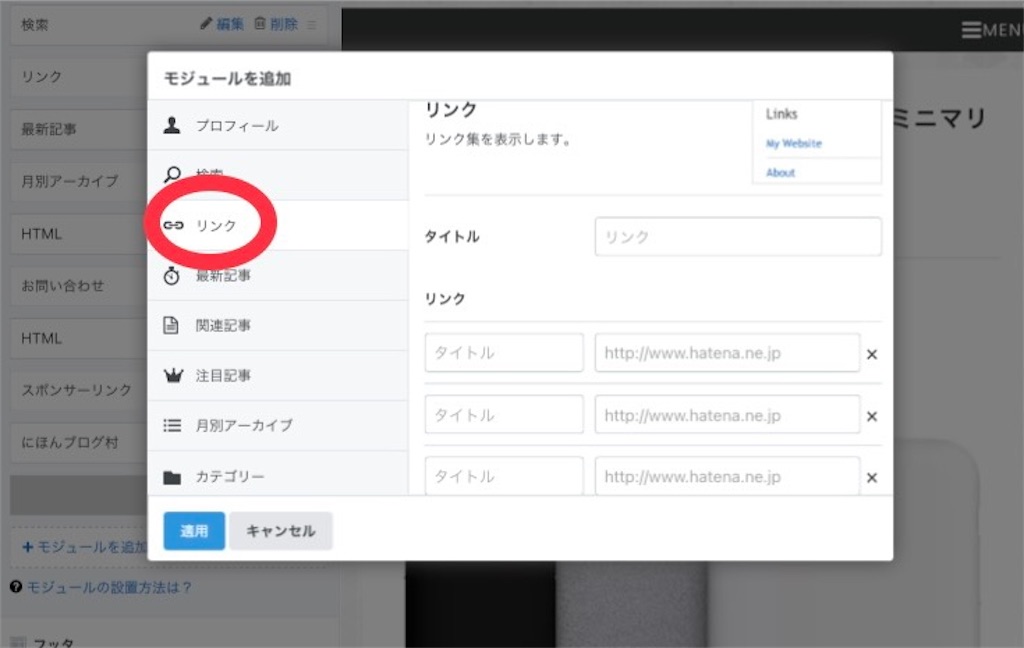Click the crown icon for 注目記事
This screenshot has height=648, width=1024.
coord(173,376)
